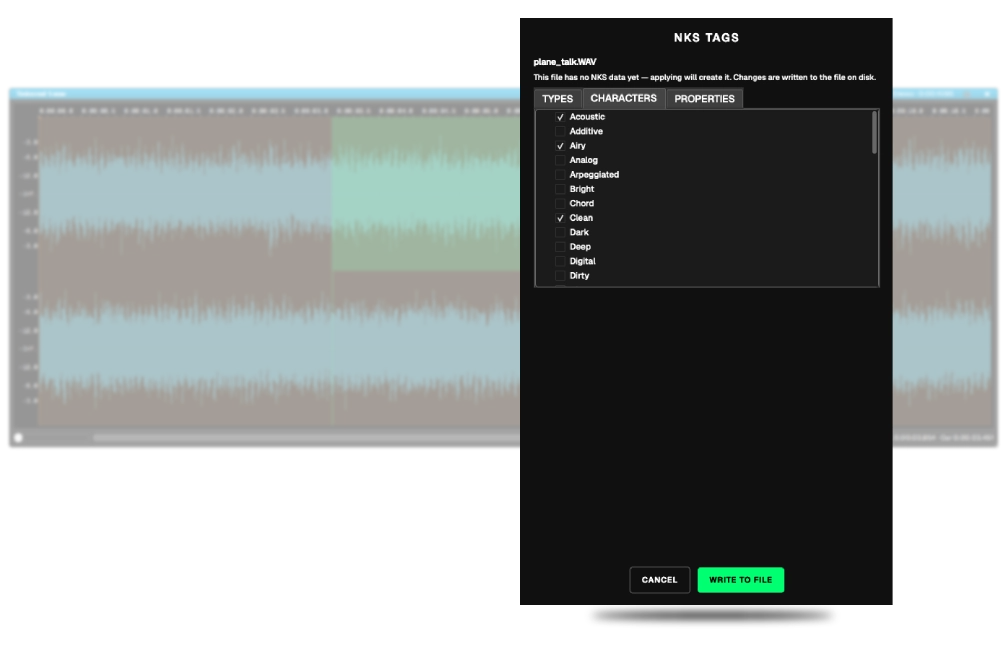The height and width of the screenshot is (656, 1008).
Task: Click the NKS TAGS dialog title
Action: pyautogui.click(x=706, y=38)
